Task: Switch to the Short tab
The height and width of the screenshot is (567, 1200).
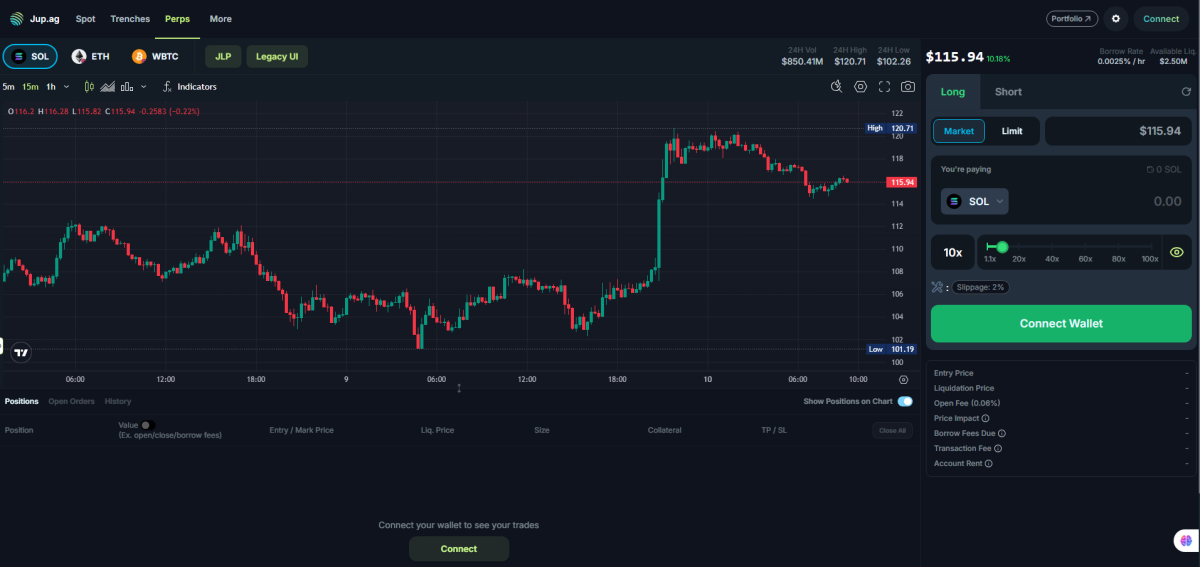Action: pos(1008,92)
